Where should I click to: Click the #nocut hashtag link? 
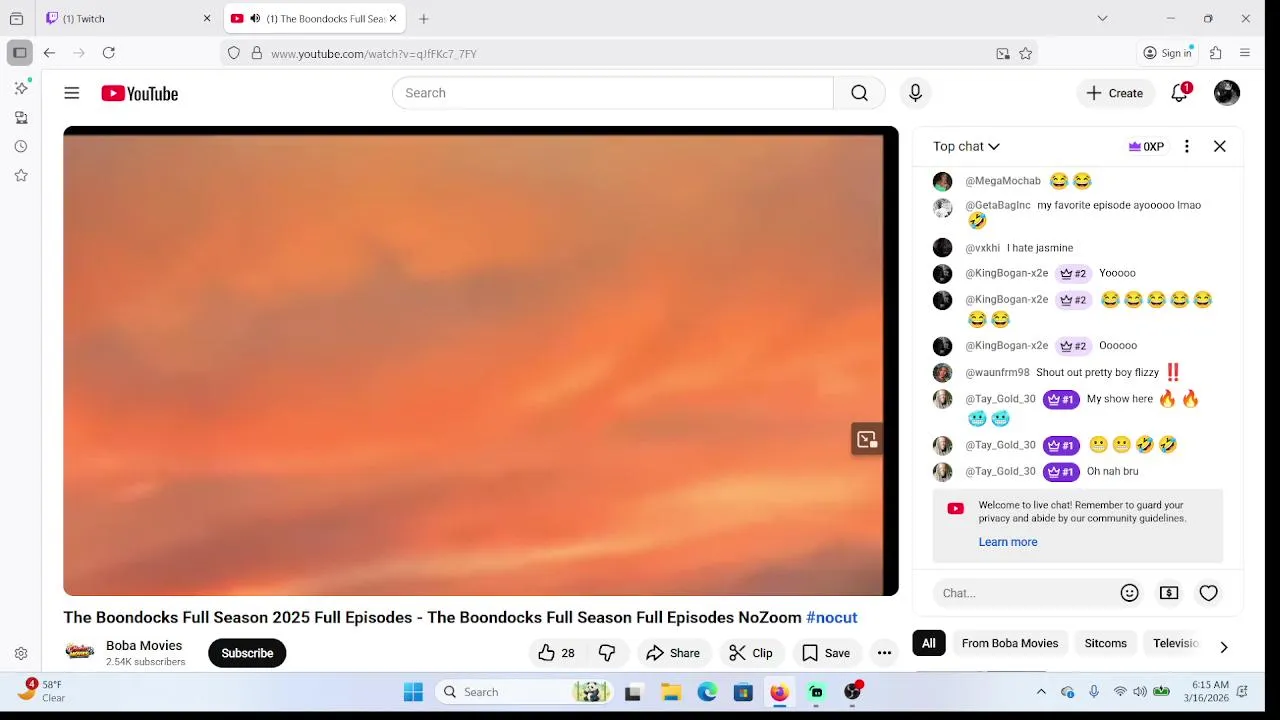832,617
